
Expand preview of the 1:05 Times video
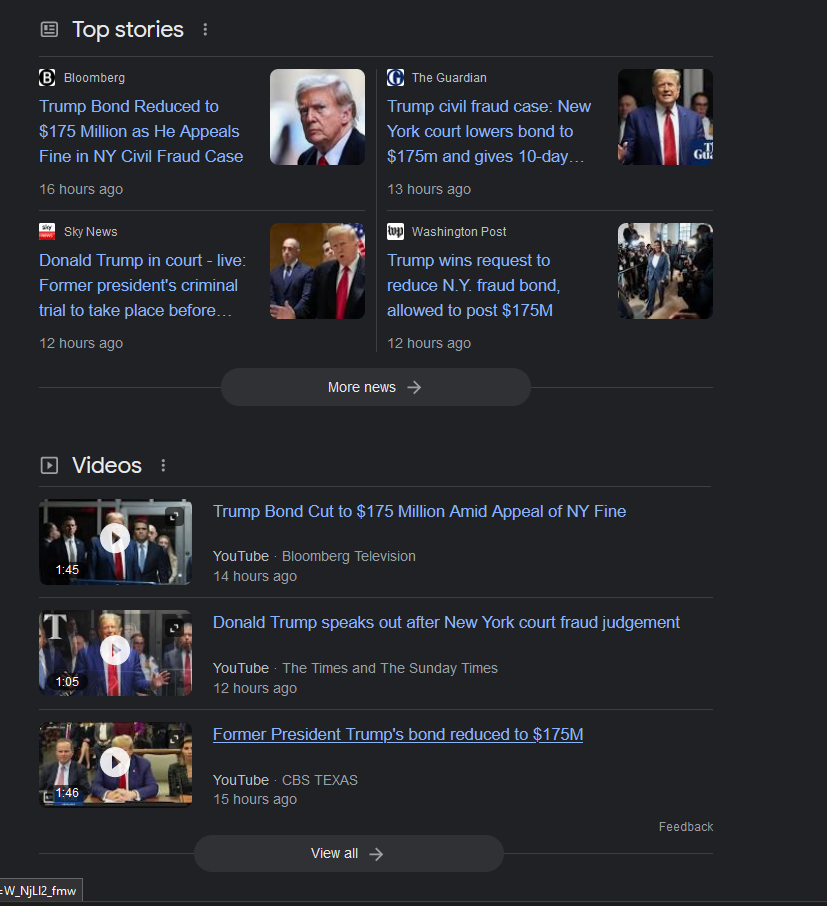[175, 628]
